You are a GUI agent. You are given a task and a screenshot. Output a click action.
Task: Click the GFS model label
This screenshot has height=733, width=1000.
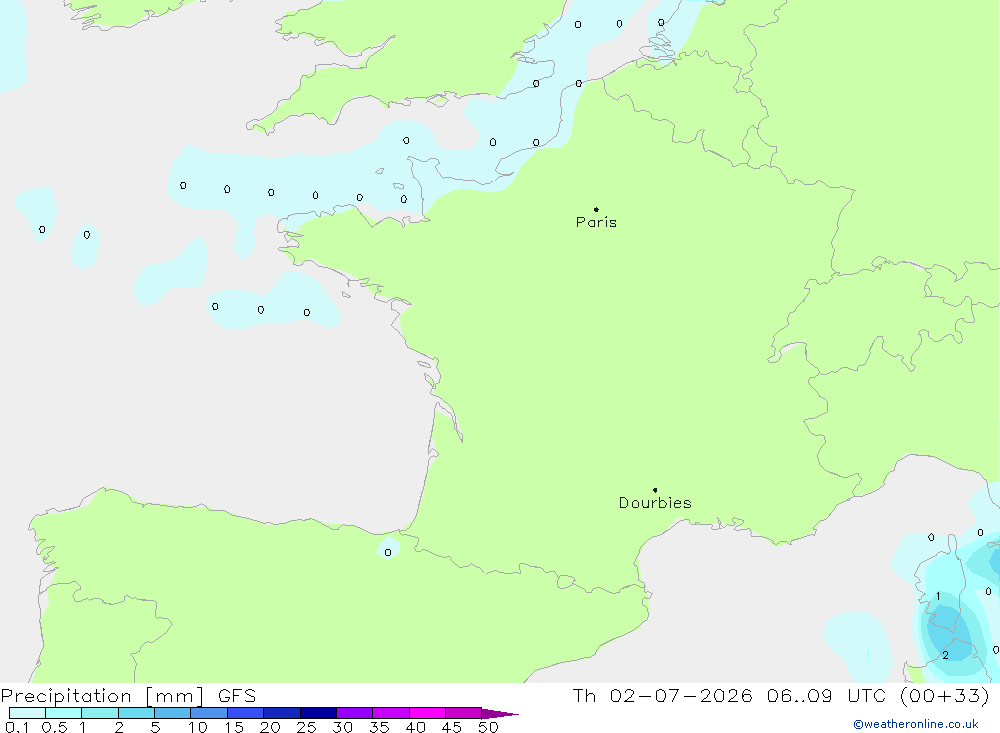237,696
